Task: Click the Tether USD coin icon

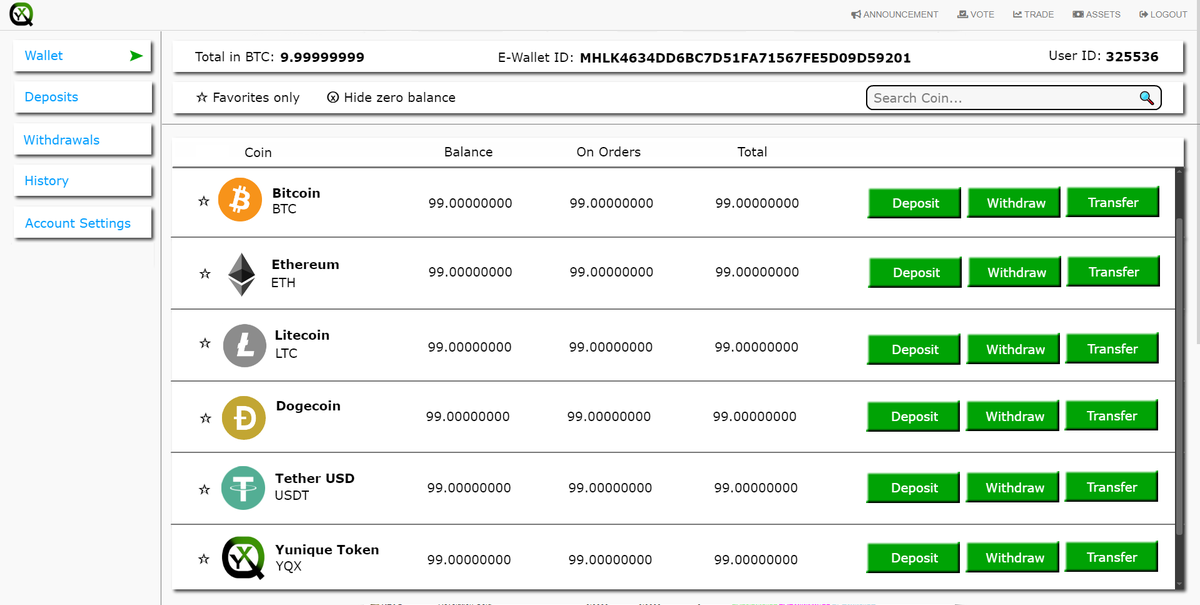Action: click(243, 489)
